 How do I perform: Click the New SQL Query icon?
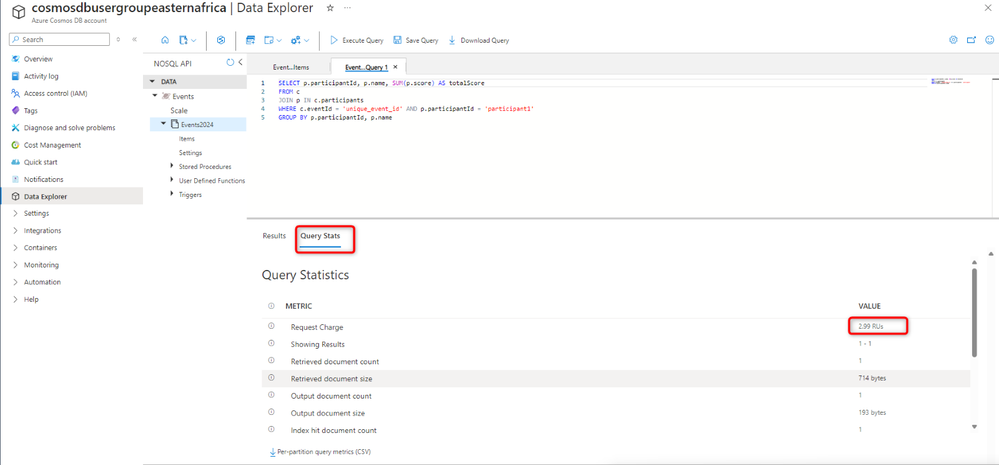pyautogui.click(x=250, y=40)
